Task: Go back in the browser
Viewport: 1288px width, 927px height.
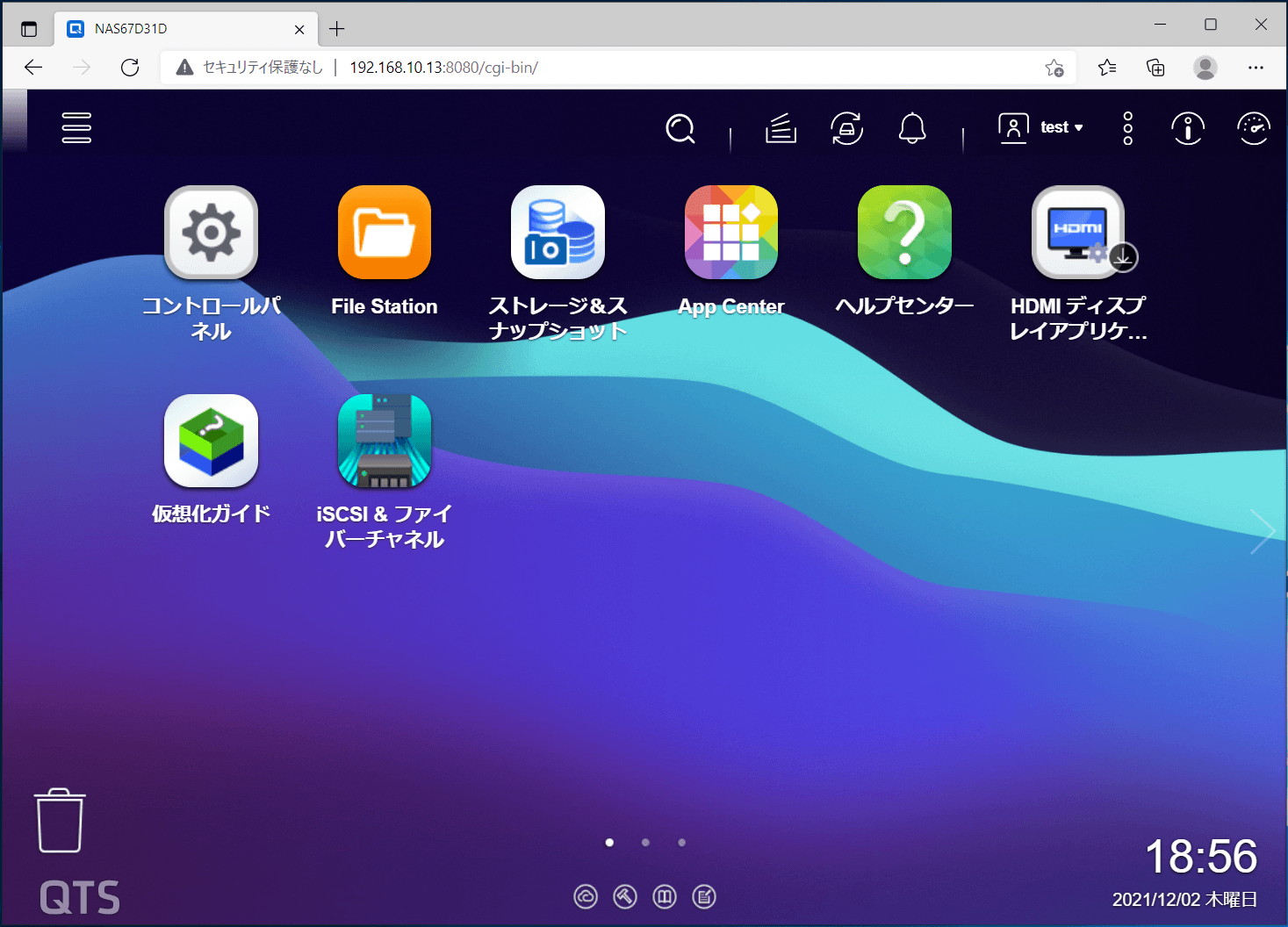Action: pyautogui.click(x=33, y=68)
